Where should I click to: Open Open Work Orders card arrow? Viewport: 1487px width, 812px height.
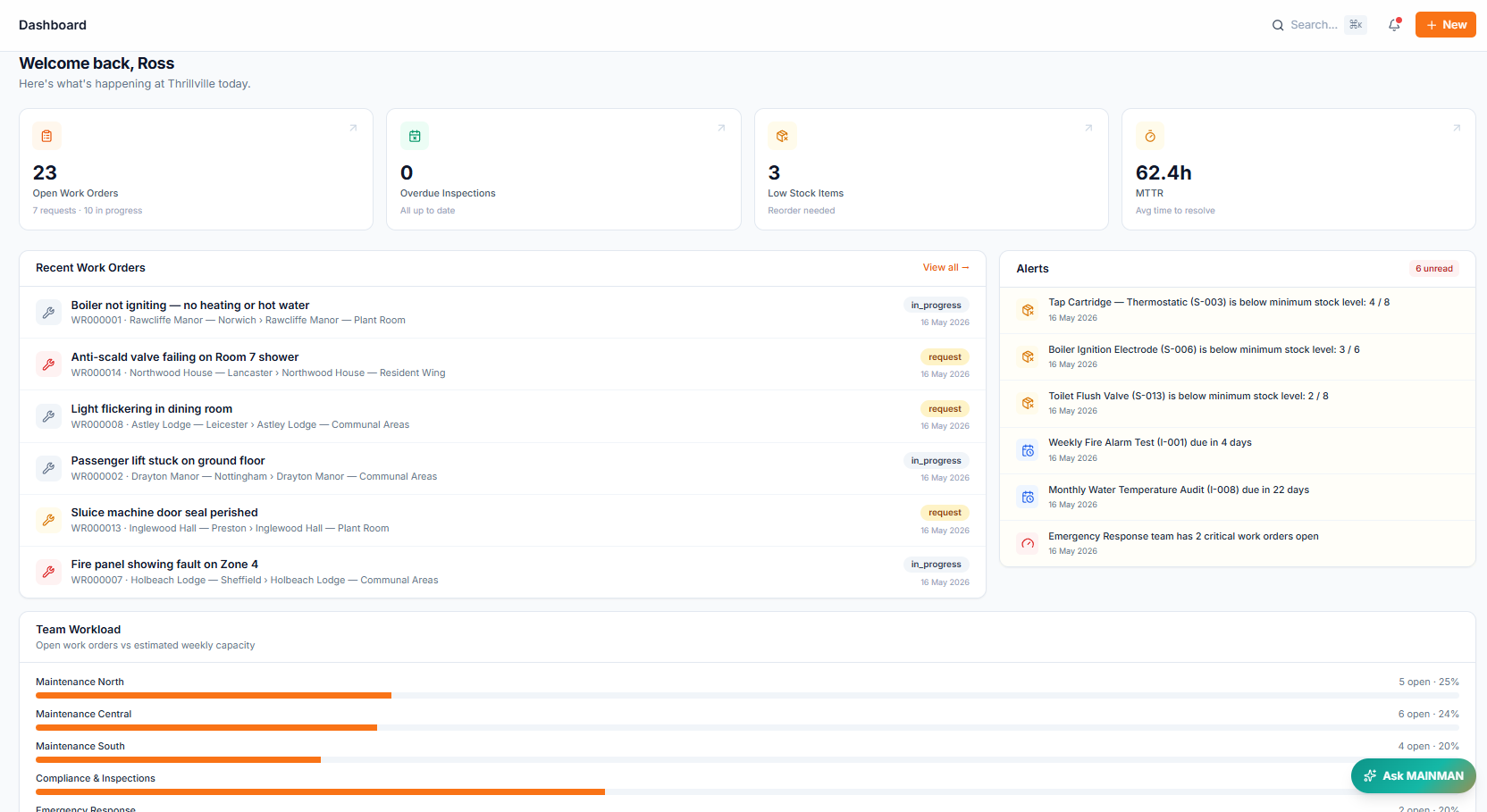353,128
